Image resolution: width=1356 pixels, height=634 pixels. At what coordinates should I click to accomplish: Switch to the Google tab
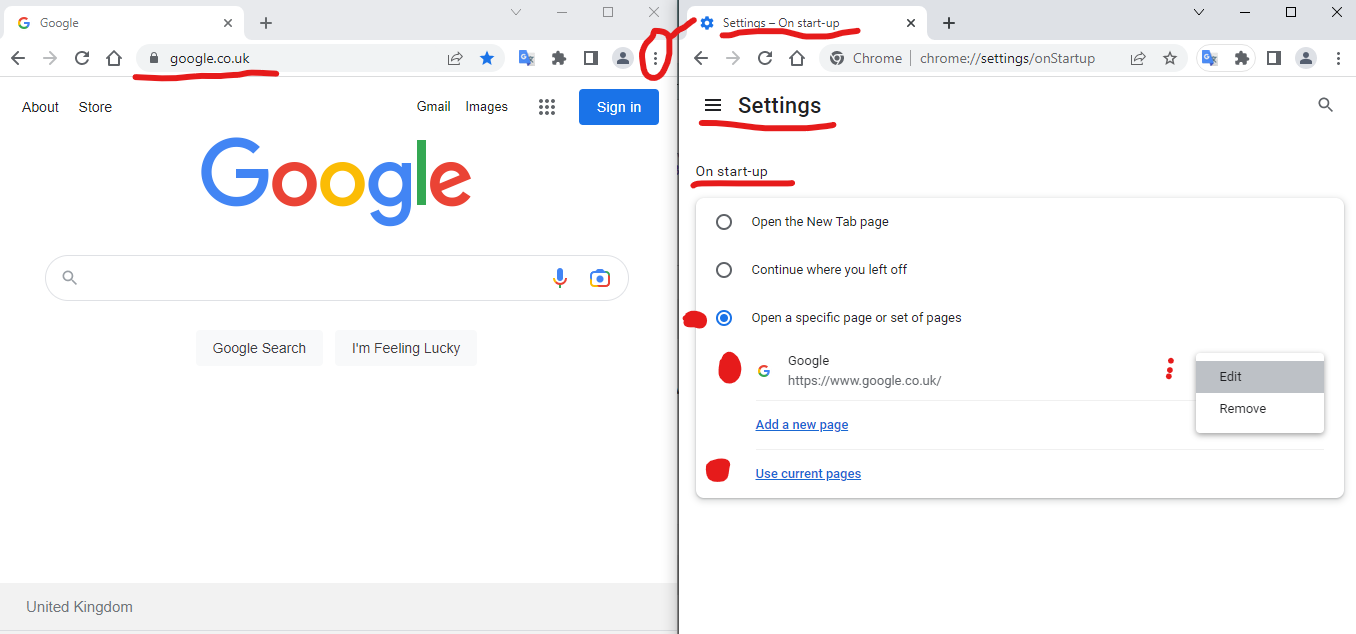(122, 23)
